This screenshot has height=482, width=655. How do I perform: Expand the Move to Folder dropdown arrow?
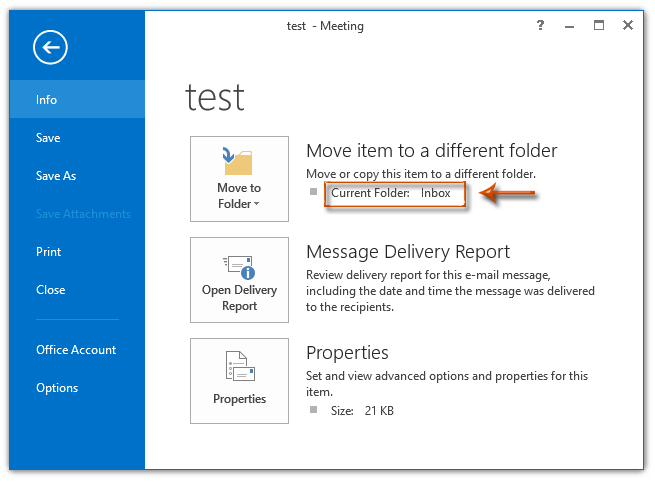point(255,205)
